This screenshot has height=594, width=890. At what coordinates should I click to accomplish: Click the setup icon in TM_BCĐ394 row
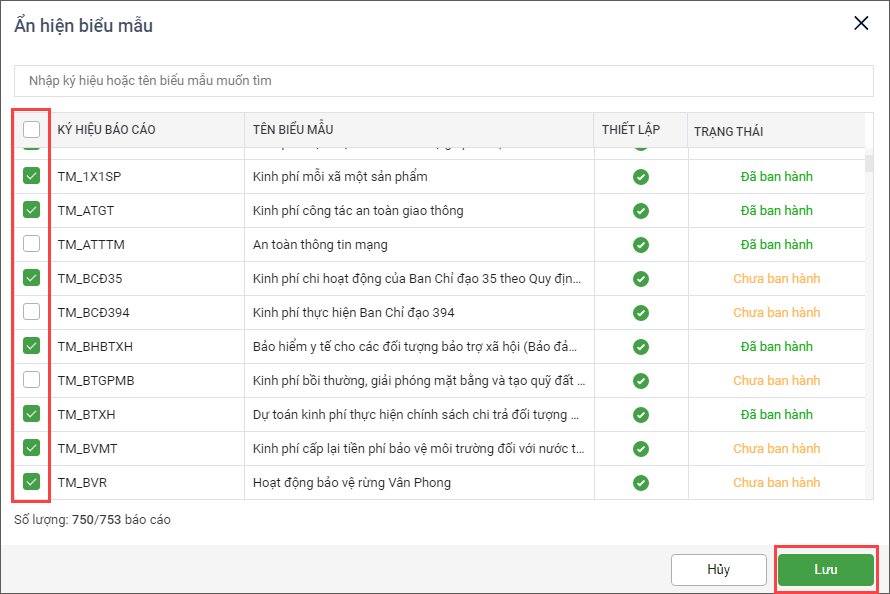(x=641, y=313)
